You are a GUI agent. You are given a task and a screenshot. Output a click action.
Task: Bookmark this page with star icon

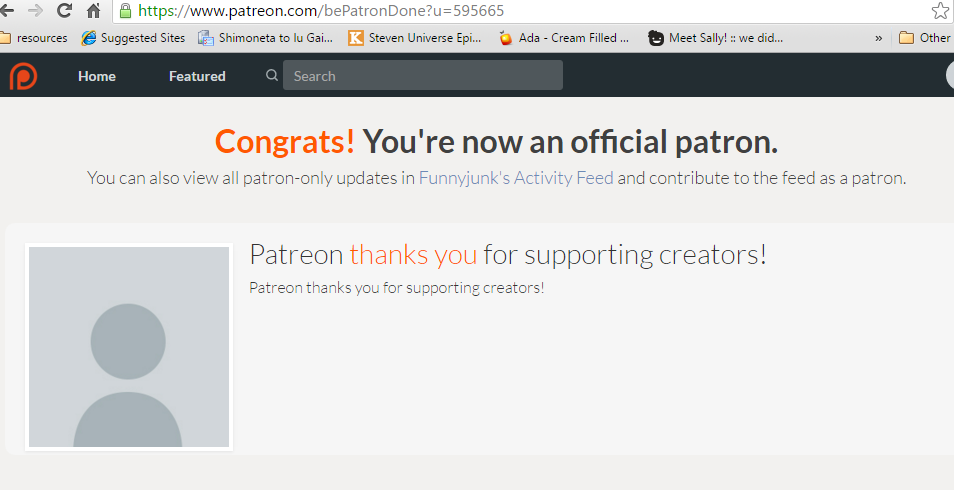940,10
